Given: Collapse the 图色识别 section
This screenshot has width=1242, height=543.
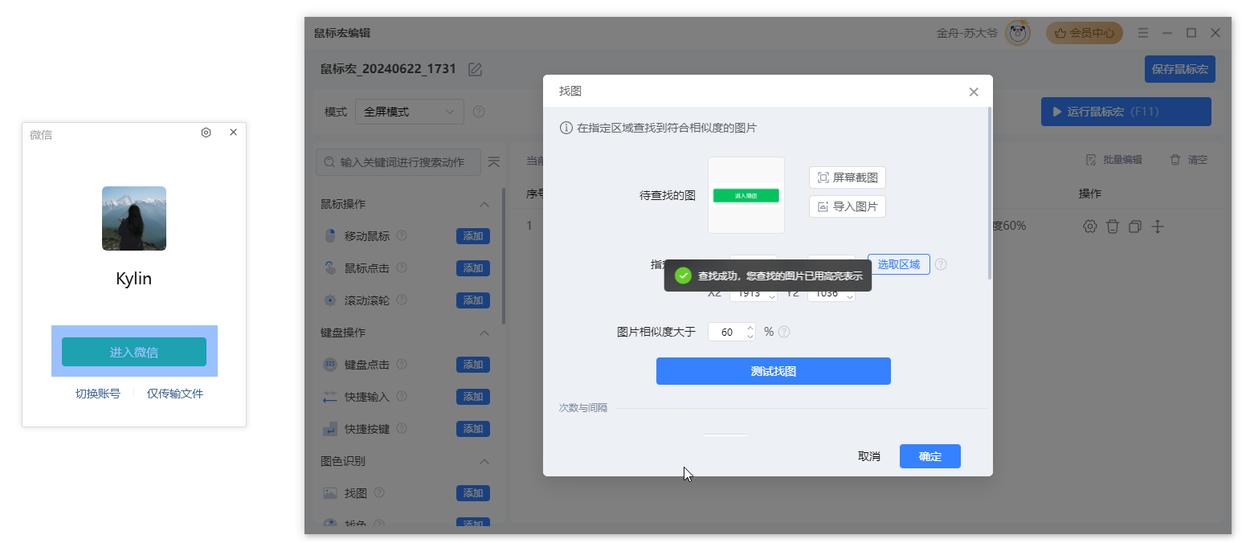Looking at the screenshot, I should point(484,461).
